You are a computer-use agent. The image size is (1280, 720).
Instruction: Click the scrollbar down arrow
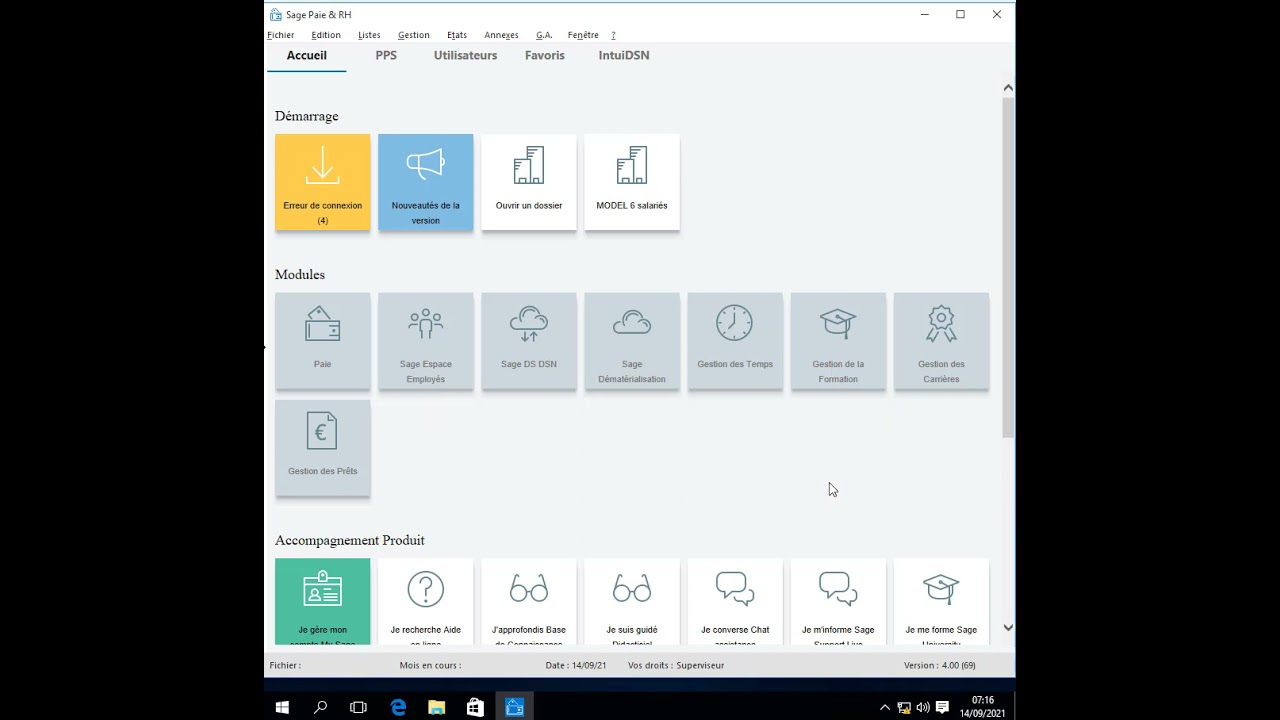1008,628
